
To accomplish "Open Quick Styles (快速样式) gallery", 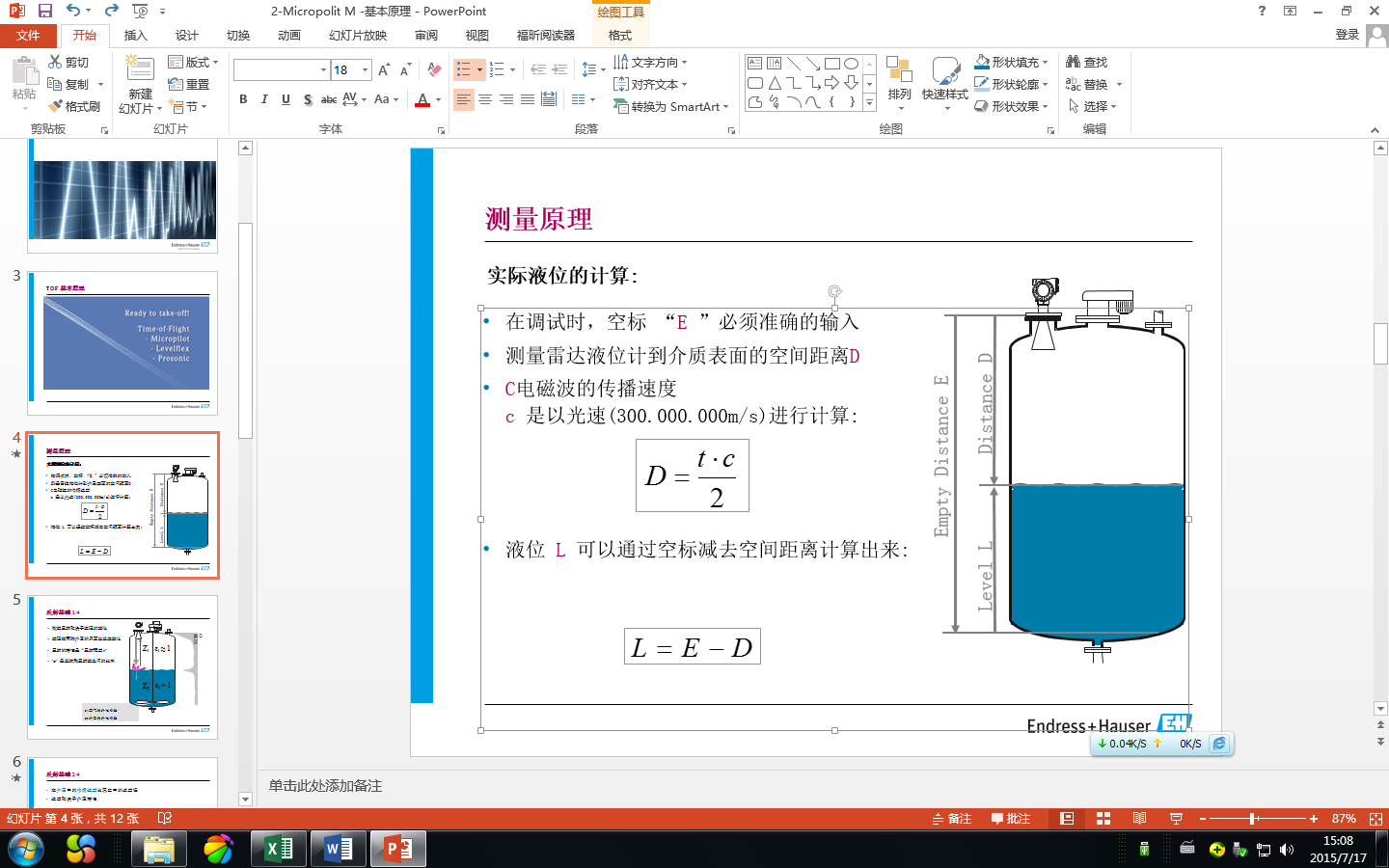I will pyautogui.click(x=945, y=82).
